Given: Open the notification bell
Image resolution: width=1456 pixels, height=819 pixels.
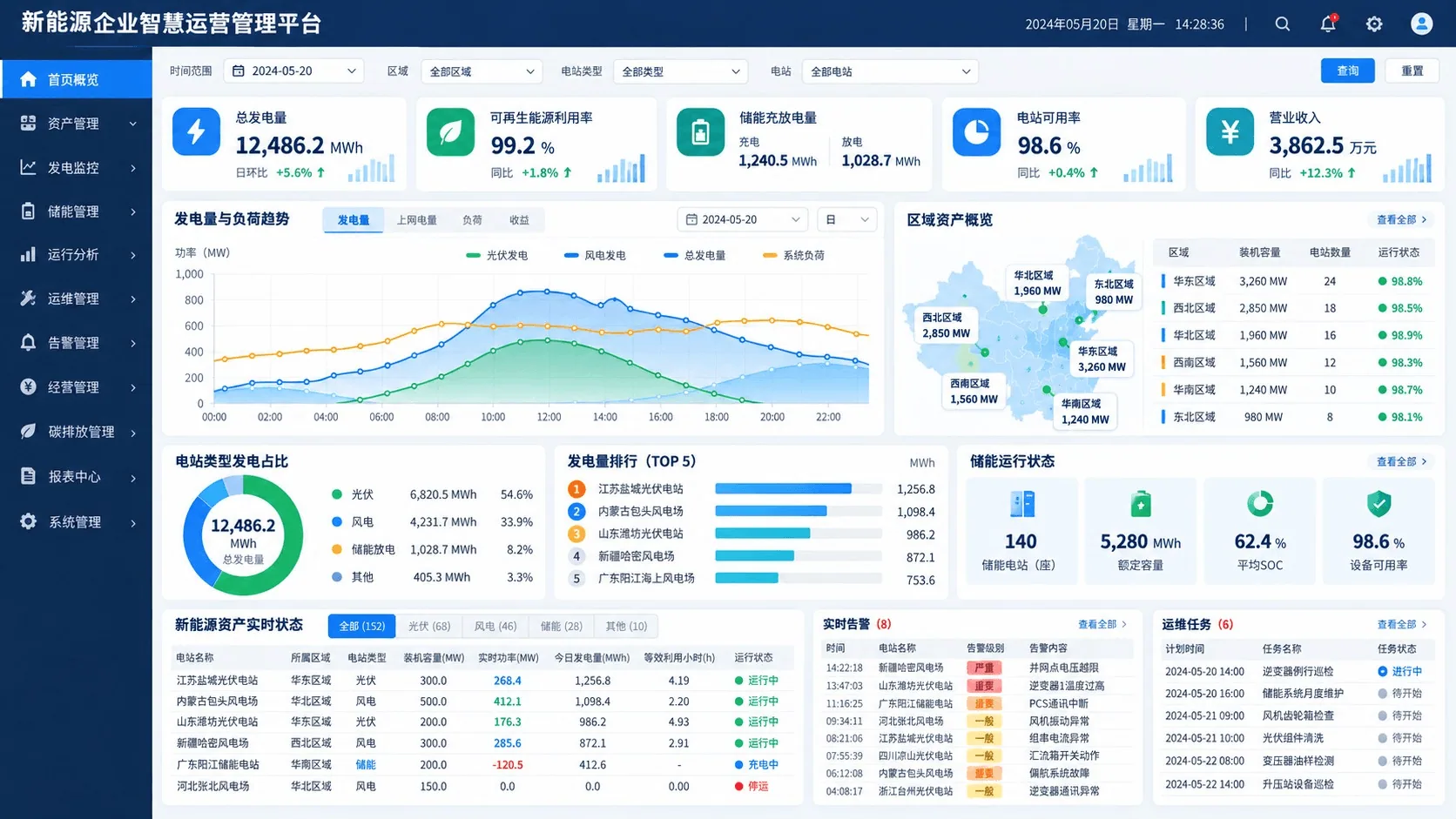Looking at the screenshot, I should click(1328, 23).
